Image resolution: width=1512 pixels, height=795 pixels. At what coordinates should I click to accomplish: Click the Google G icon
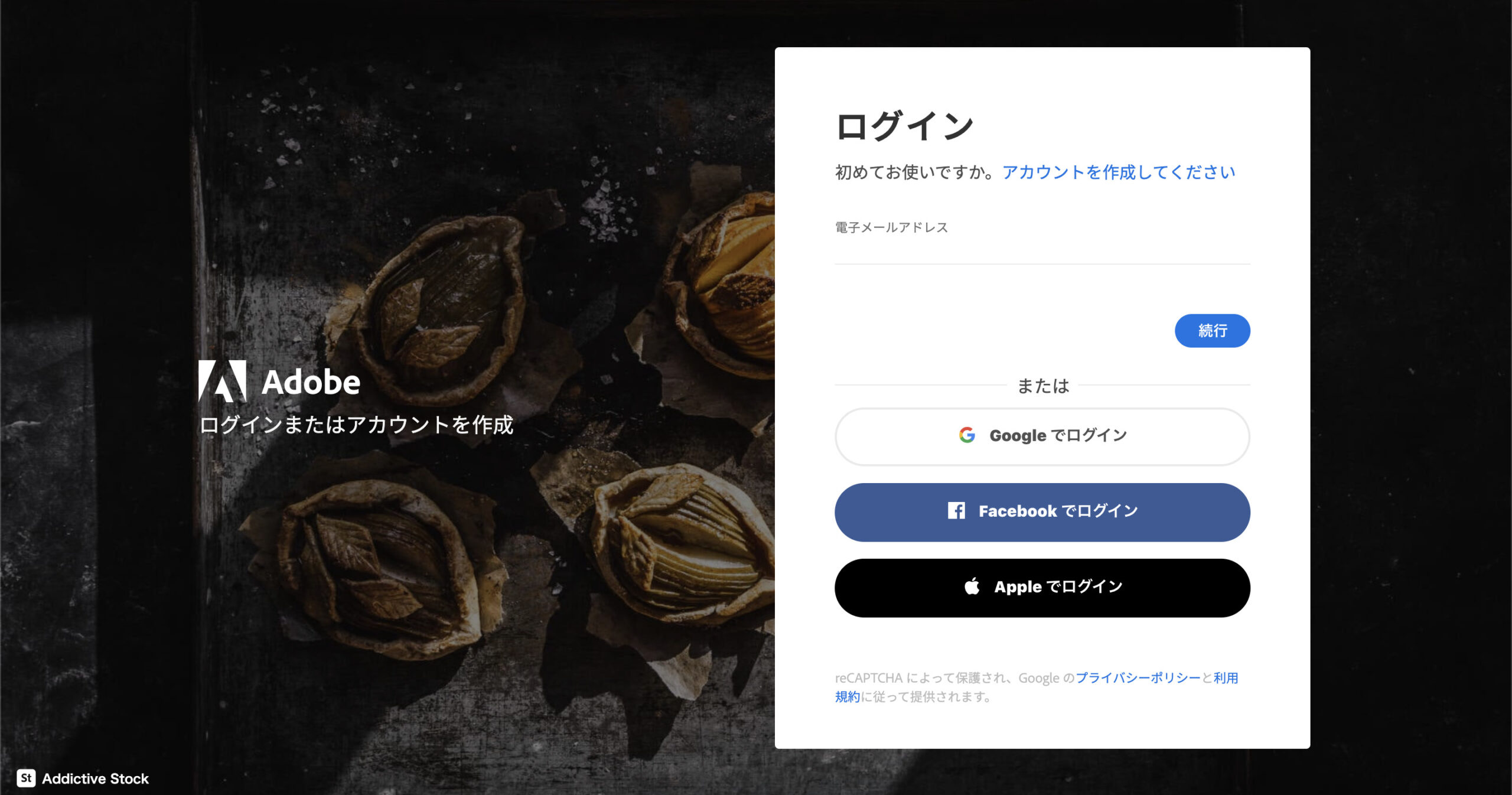(967, 435)
